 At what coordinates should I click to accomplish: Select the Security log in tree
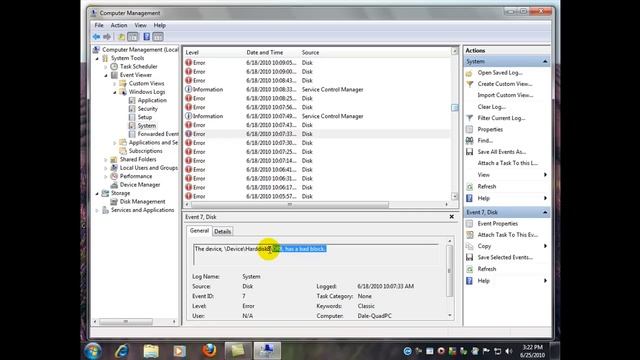147,109
